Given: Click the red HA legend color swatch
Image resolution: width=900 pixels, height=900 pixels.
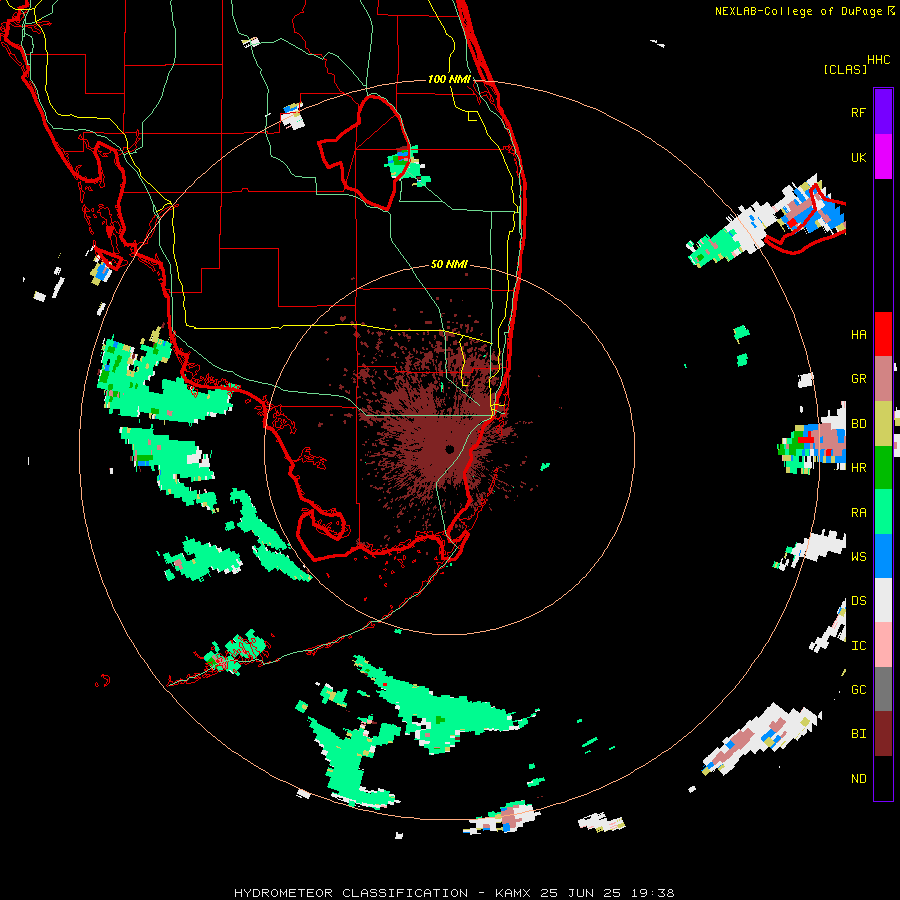Looking at the screenshot, I should [x=883, y=334].
